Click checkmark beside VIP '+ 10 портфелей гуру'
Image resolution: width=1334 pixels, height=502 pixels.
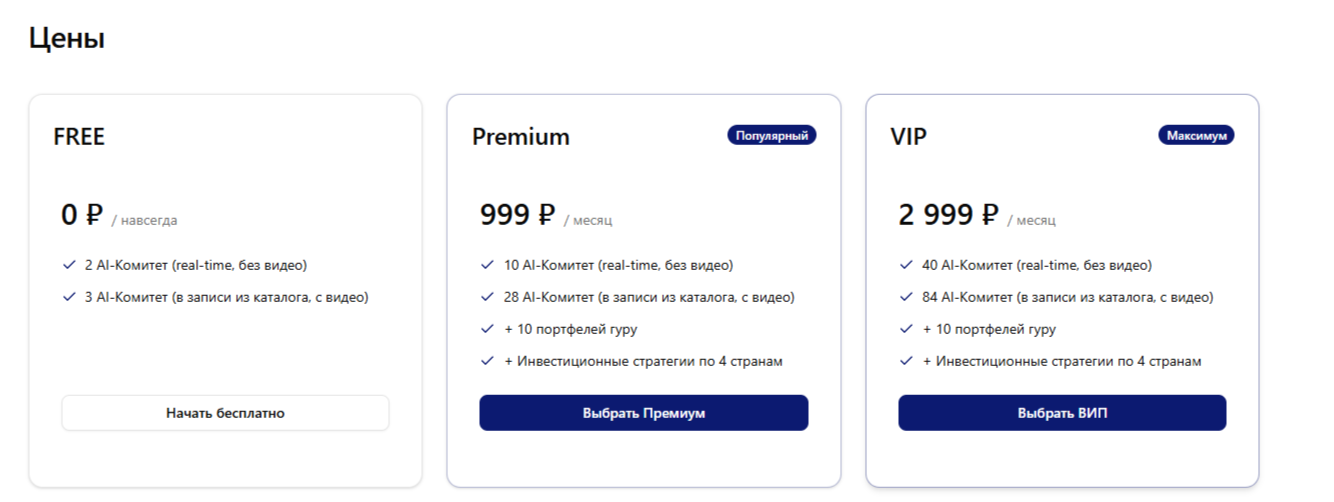click(x=906, y=329)
